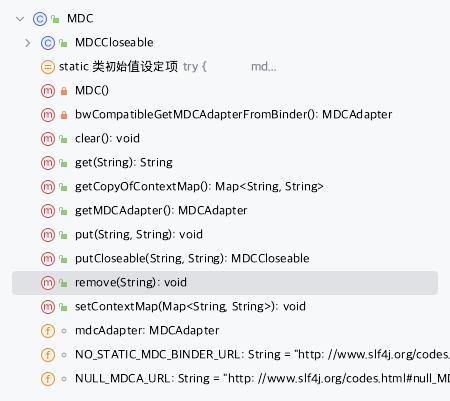The height and width of the screenshot is (401, 450).
Task: Click the public visibility icon beside get(String)
Action: point(63,163)
